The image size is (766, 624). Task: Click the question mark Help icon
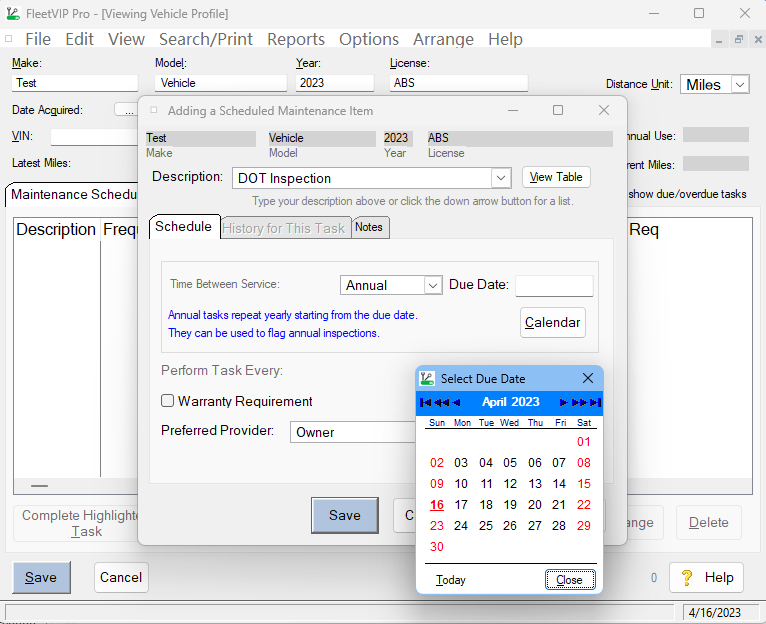686,578
